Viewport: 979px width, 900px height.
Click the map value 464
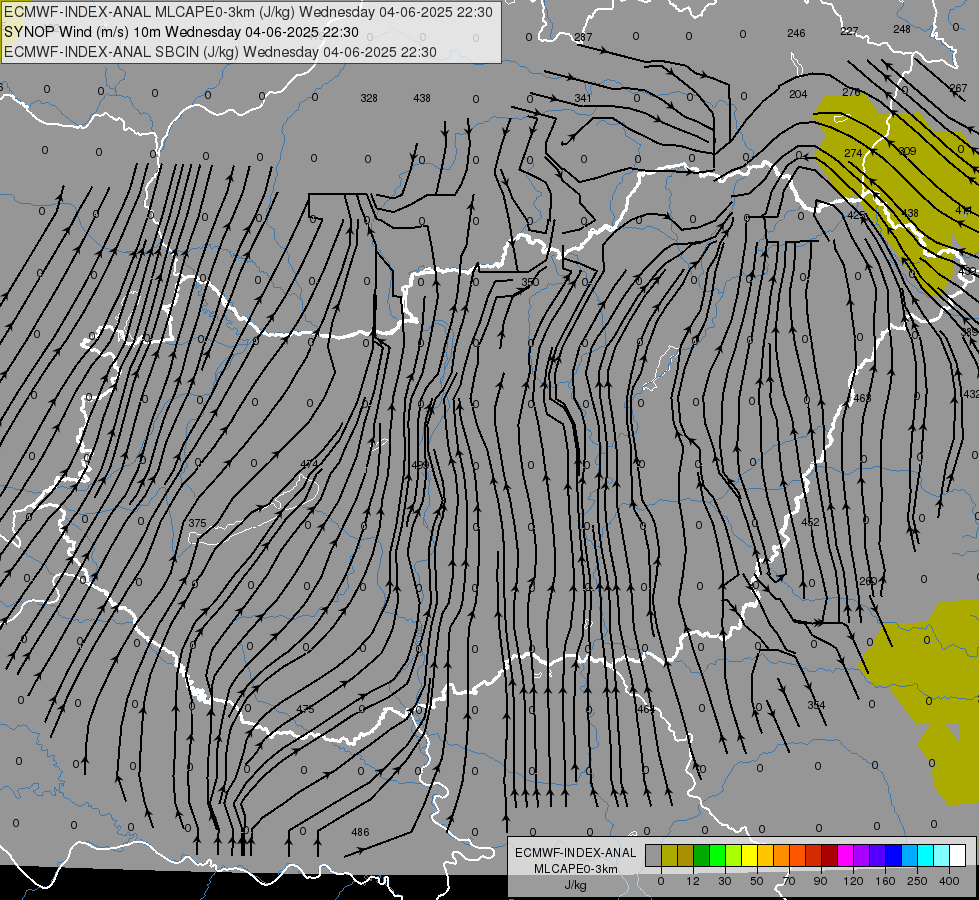[x=646, y=709]
